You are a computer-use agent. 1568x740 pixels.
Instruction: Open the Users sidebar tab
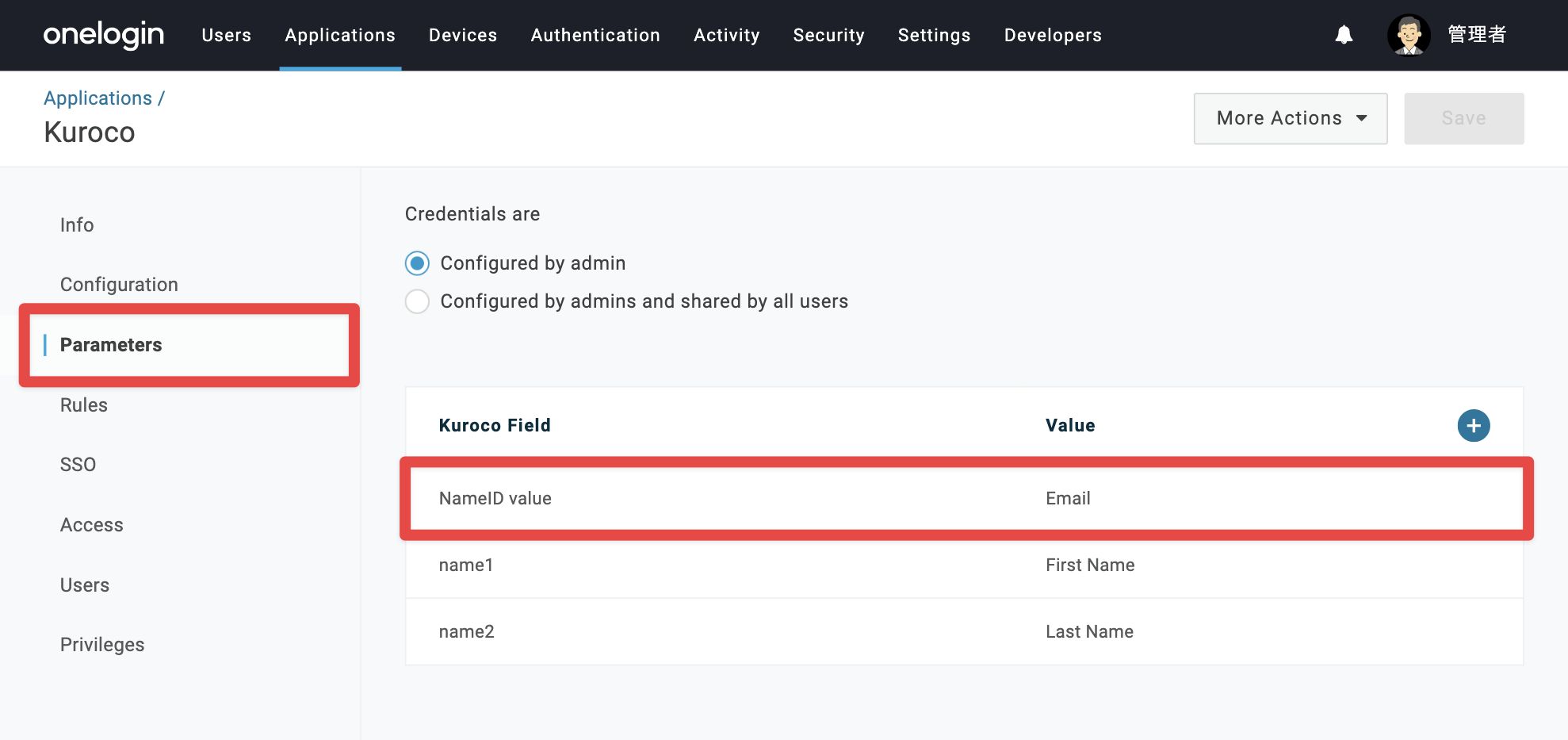point(85,585)
